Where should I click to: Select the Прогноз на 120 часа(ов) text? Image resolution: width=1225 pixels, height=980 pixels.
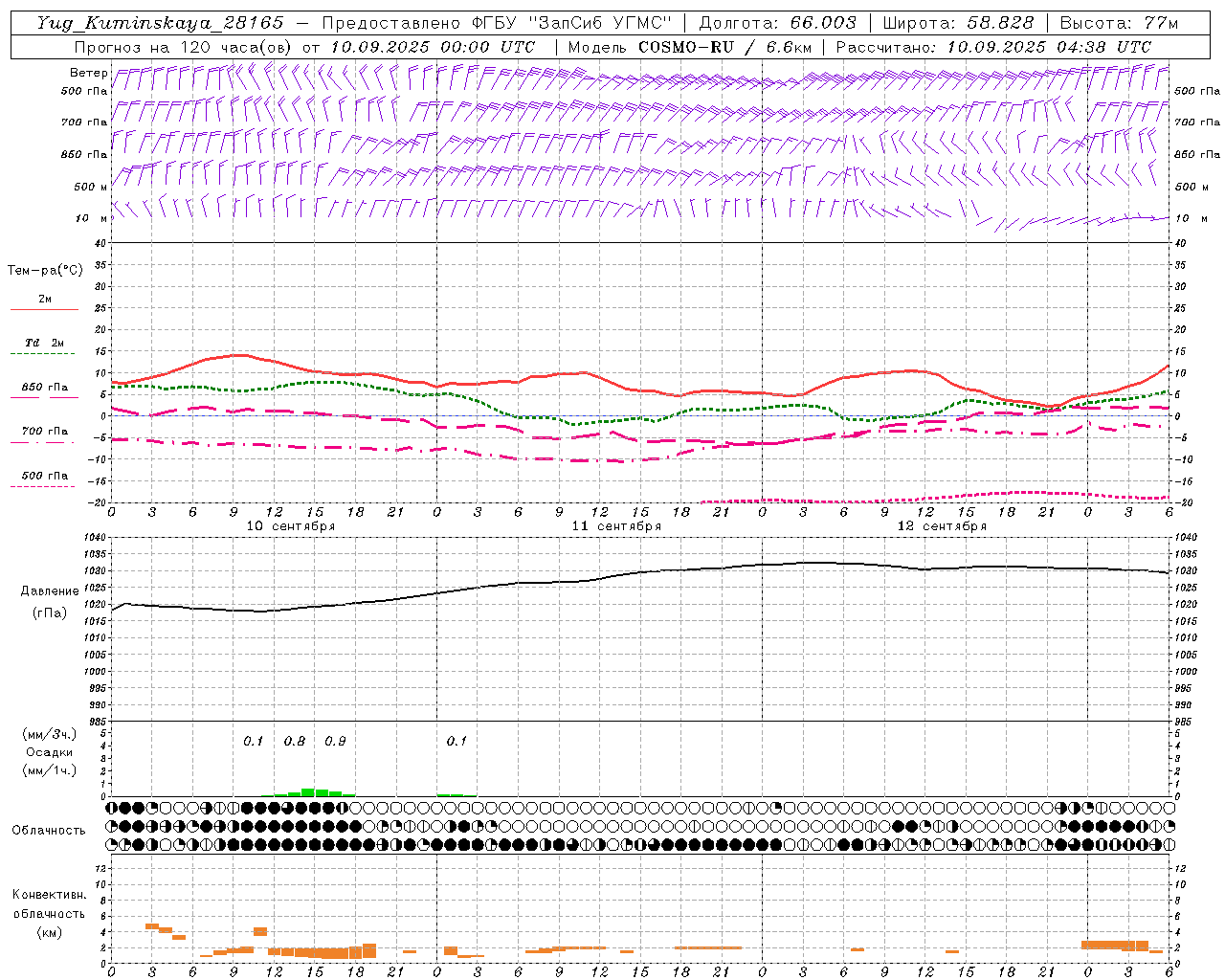click(x=184, y=47)
